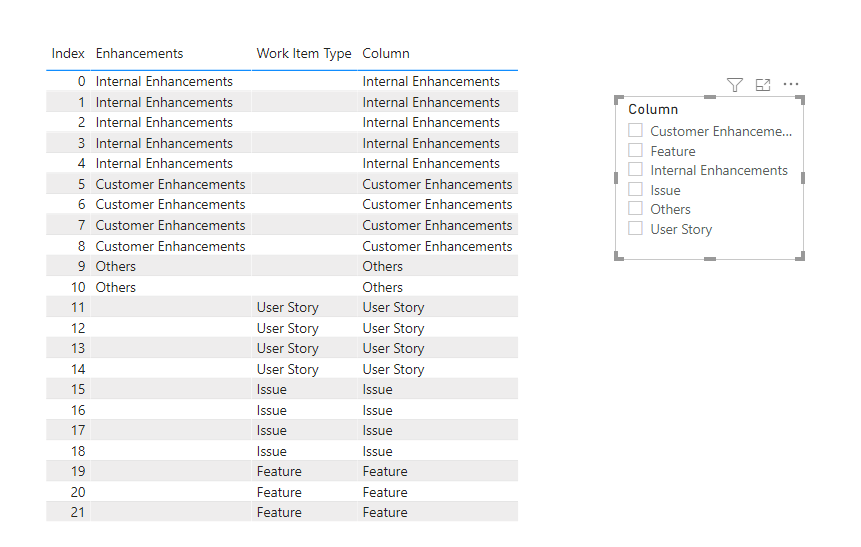Tick the Others slicer checkbox
861x547 pixels.
635,208
